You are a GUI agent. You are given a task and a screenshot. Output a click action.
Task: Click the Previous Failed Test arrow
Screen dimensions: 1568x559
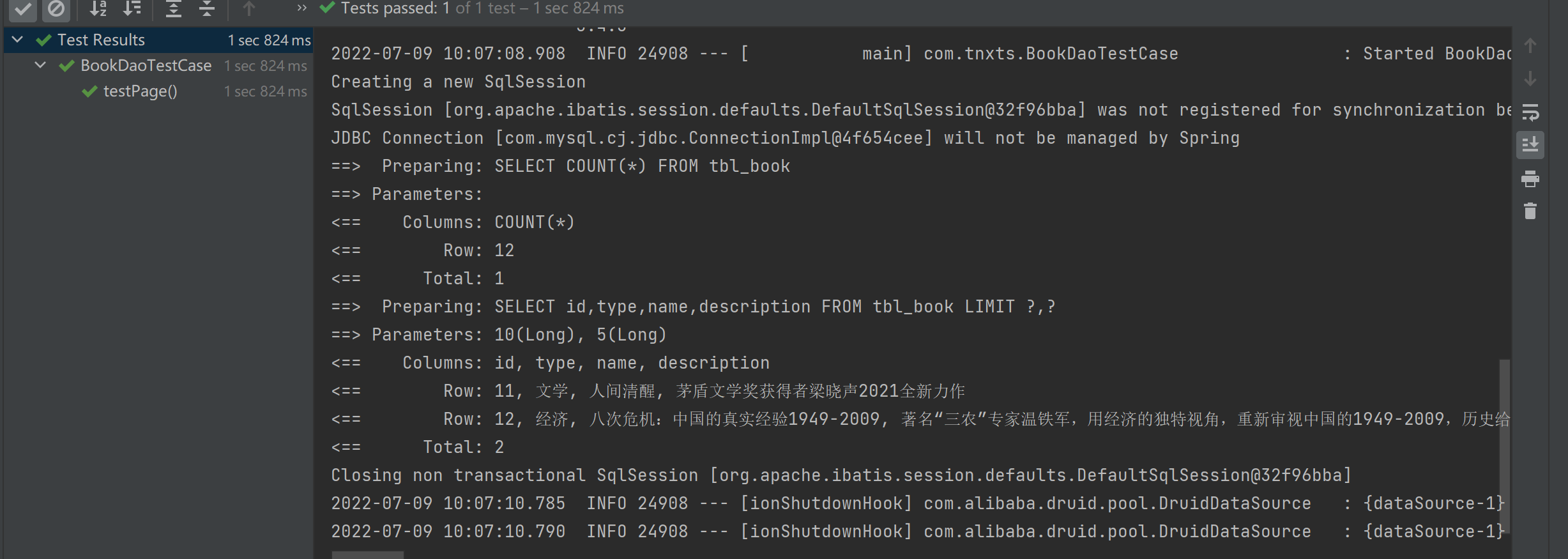(249, 9)
